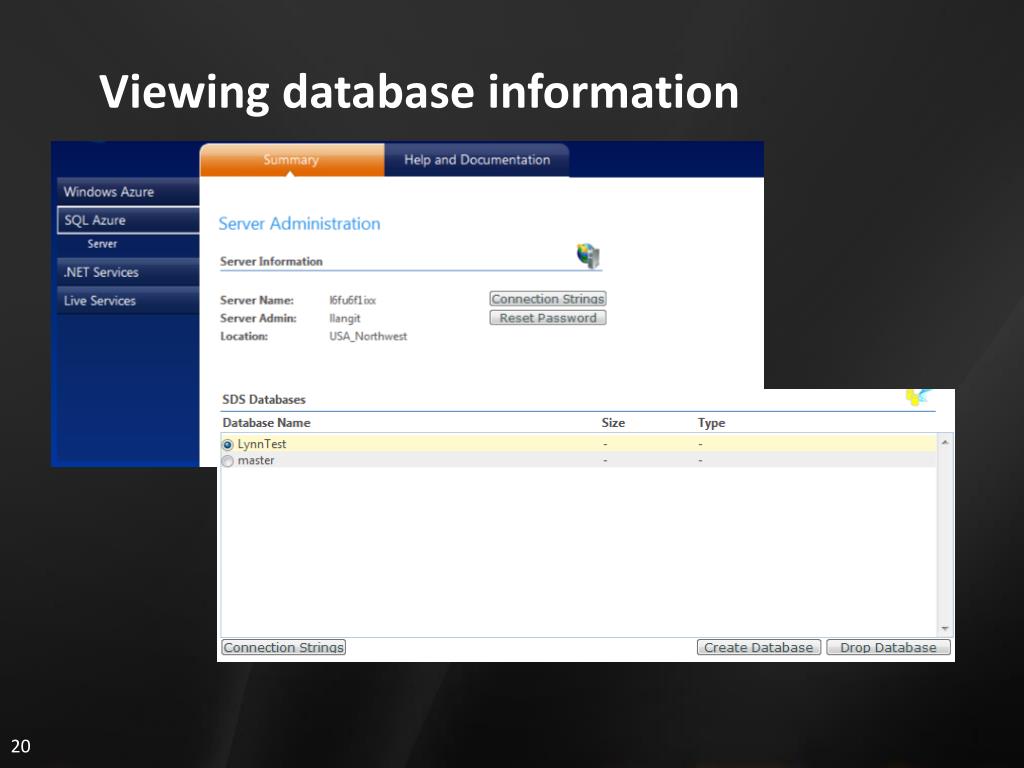Select the LynnTest database radio button

coord(228,444)
